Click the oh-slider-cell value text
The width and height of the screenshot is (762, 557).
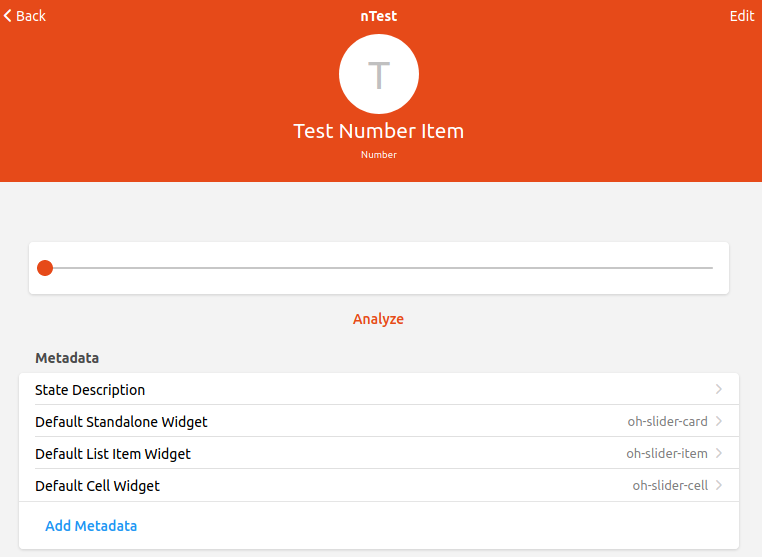[x=669, y=486]
